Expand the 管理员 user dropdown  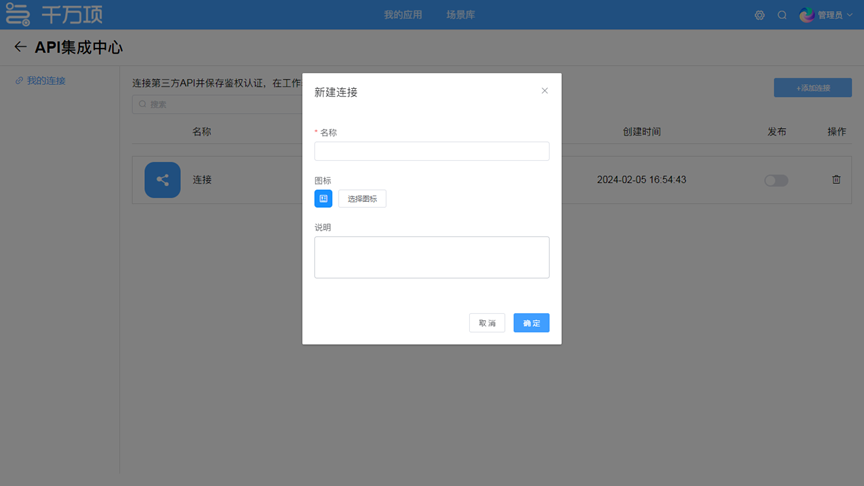tap(835, 15)
